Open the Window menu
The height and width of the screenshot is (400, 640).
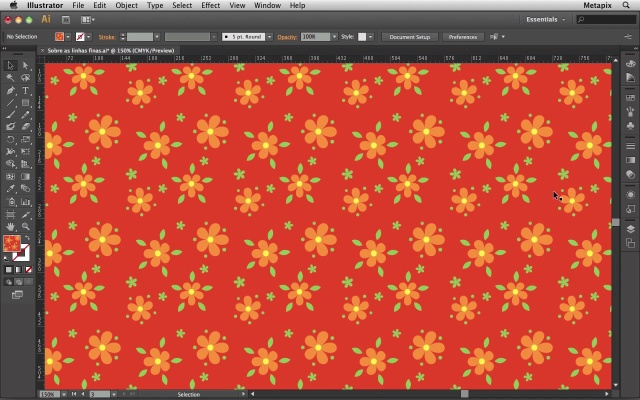(267, 5)
